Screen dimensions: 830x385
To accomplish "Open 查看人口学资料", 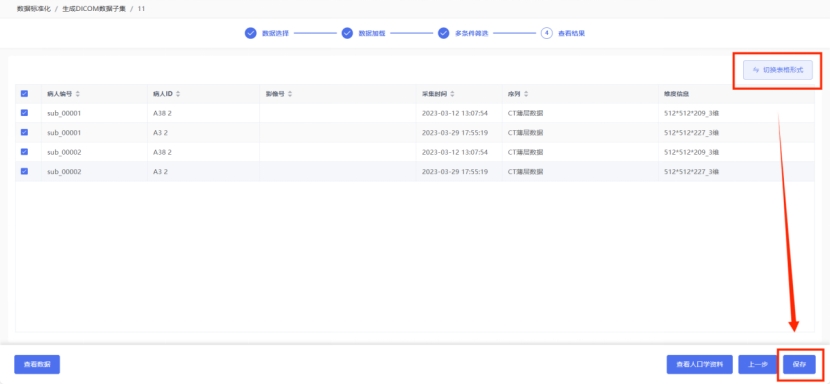I will (x=699, y=364).
